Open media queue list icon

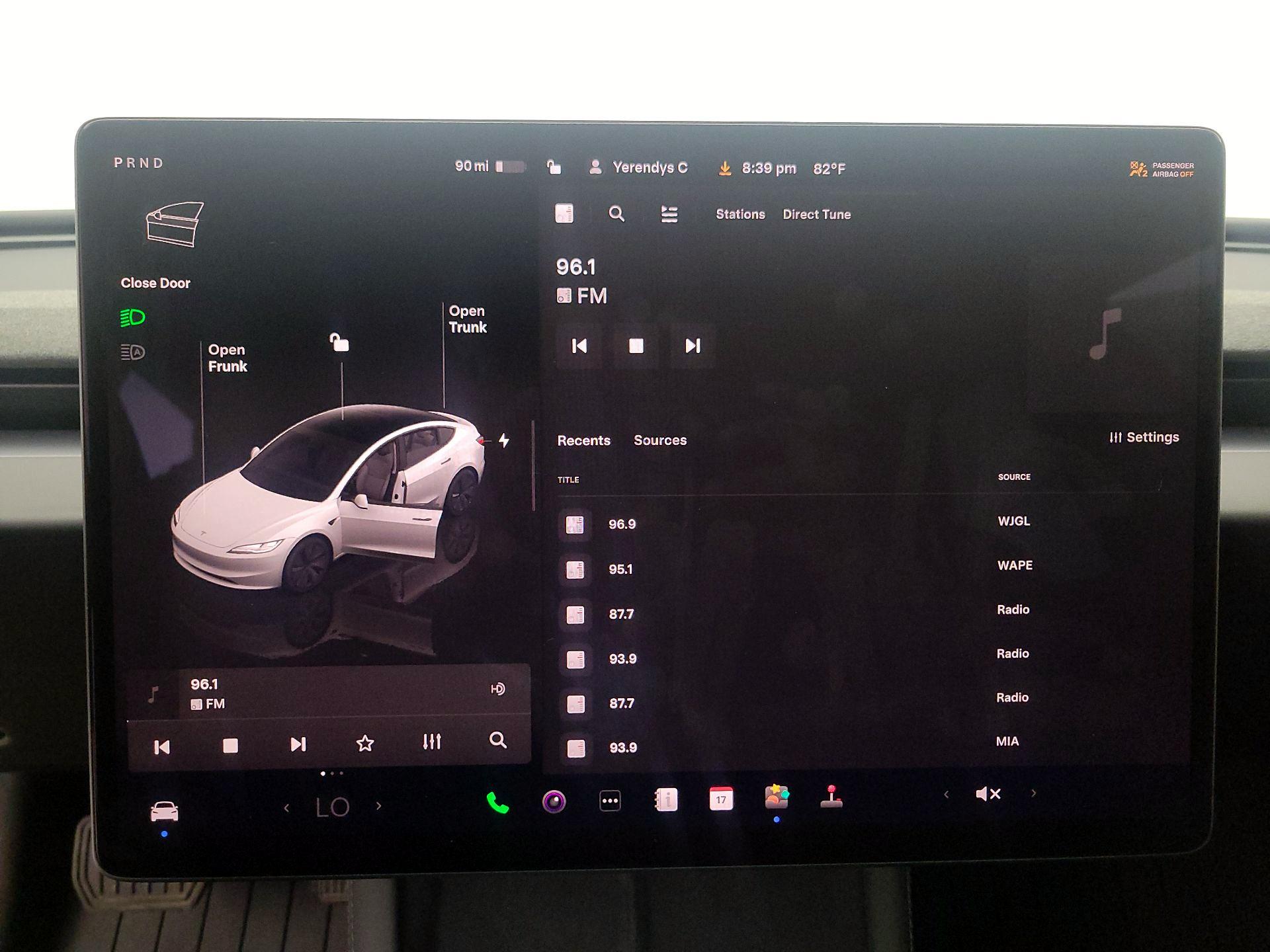point(669,214)
